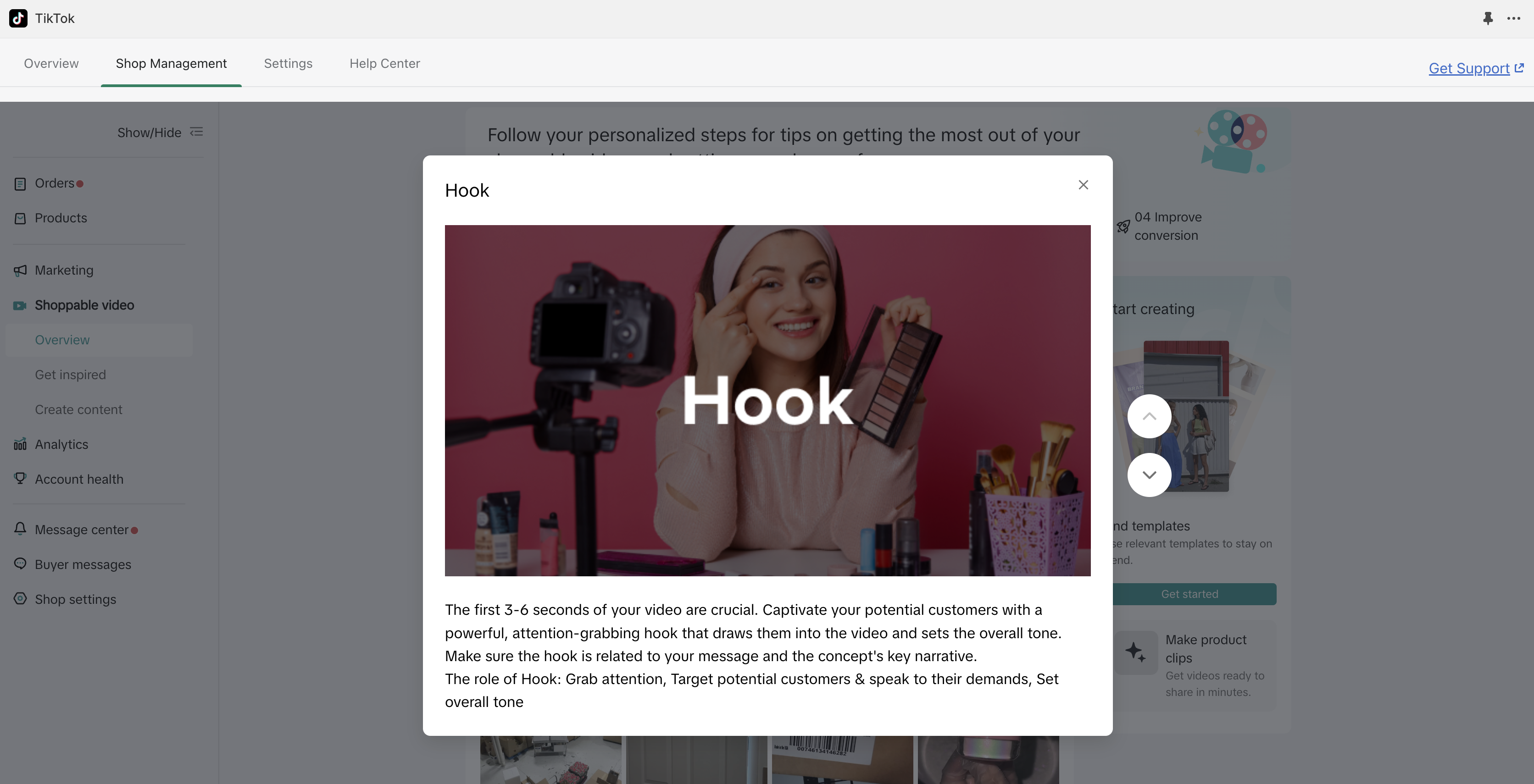Toggle the Show/Hide sidebar control
The width and height of the screenshot is (1534, 784).
(x=160, y=132)
